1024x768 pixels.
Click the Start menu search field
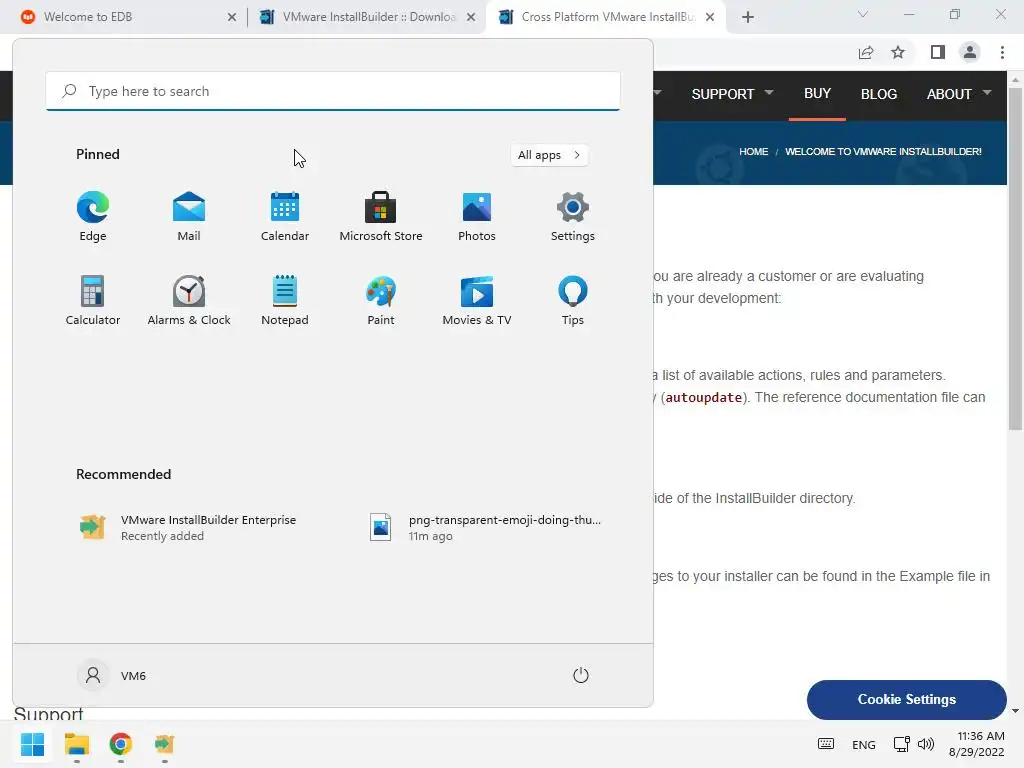333,91
